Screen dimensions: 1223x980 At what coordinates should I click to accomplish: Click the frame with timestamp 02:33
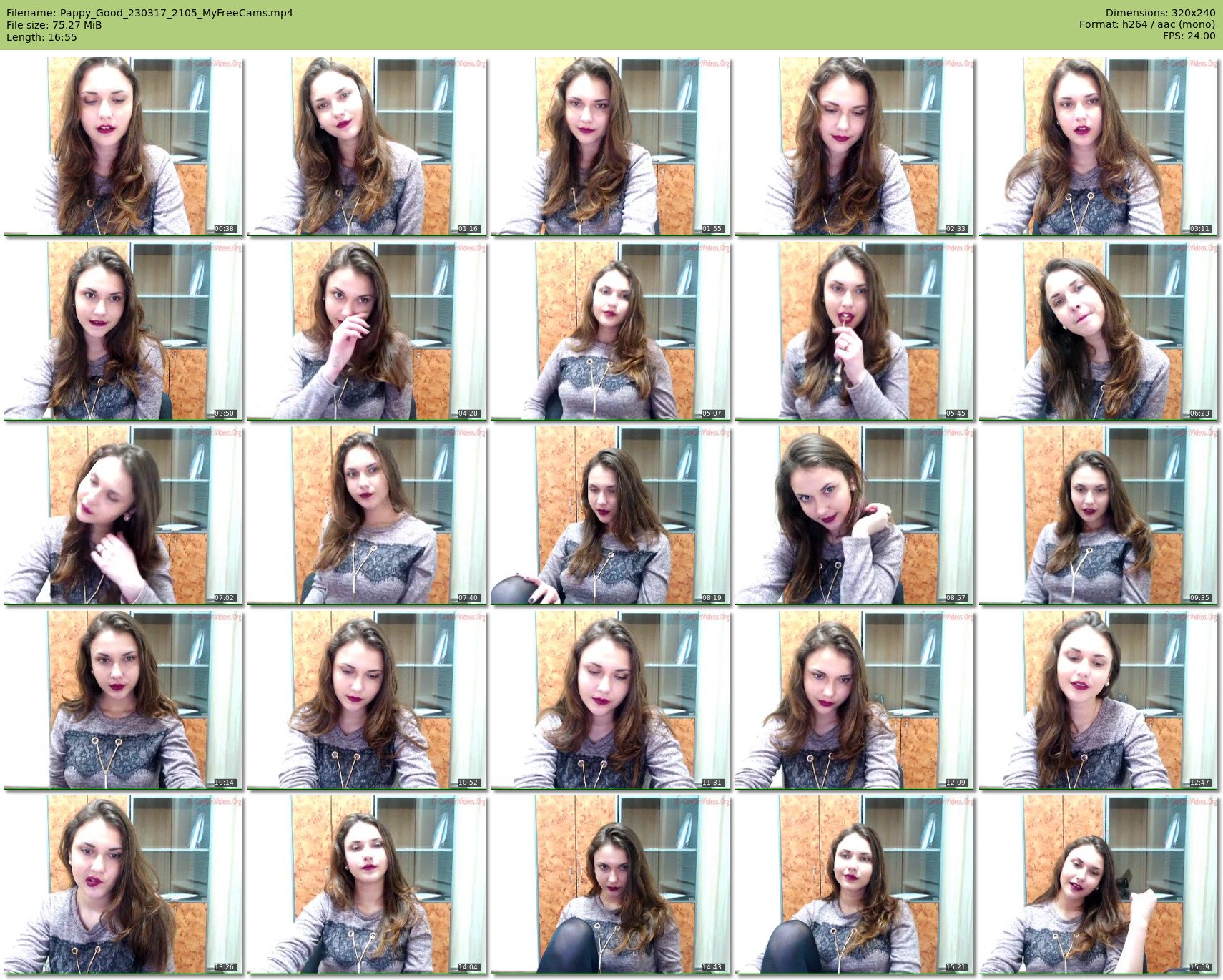tap(855, 146)
